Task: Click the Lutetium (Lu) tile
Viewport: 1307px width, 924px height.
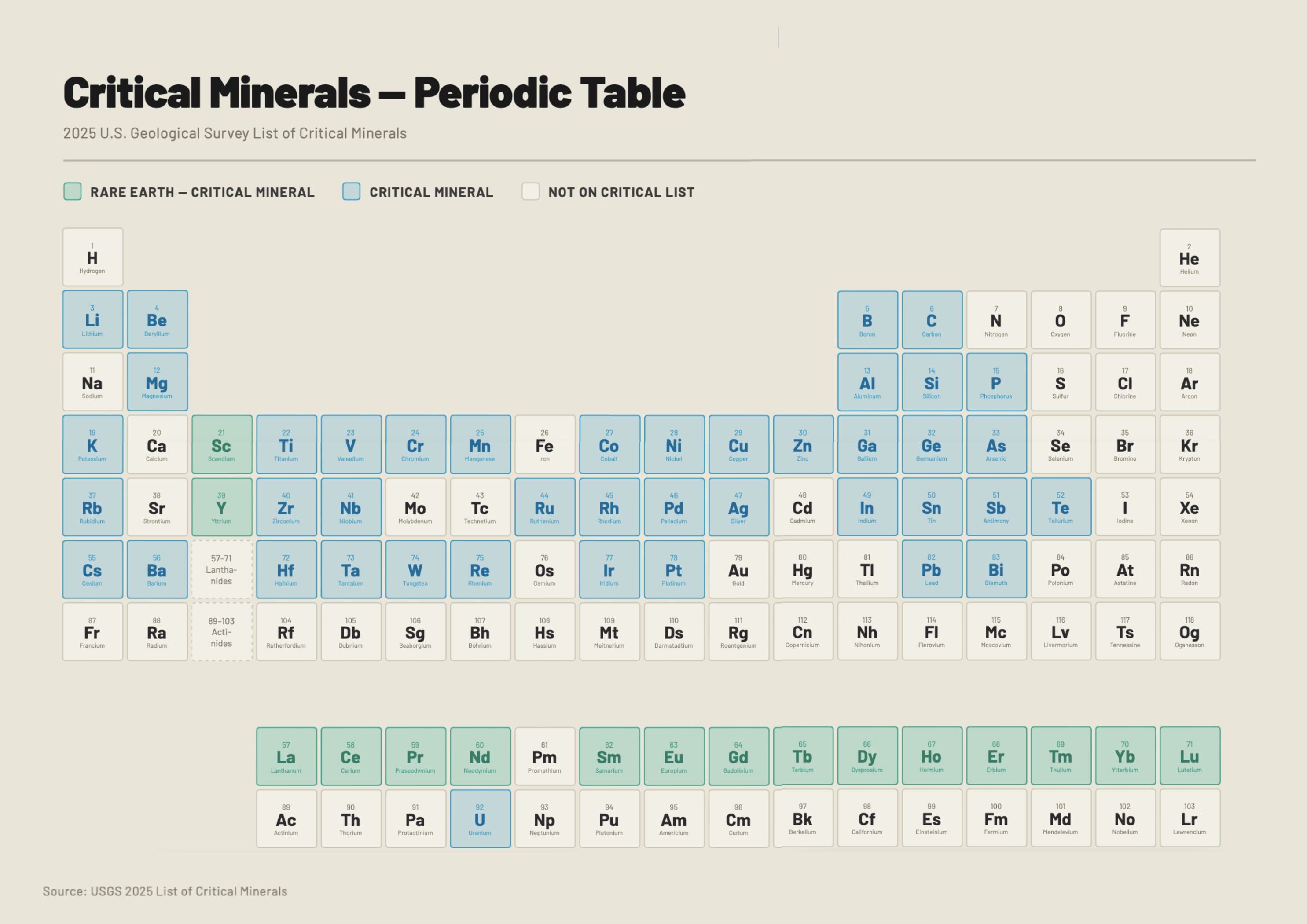Action: click(x=1190, y=756)
